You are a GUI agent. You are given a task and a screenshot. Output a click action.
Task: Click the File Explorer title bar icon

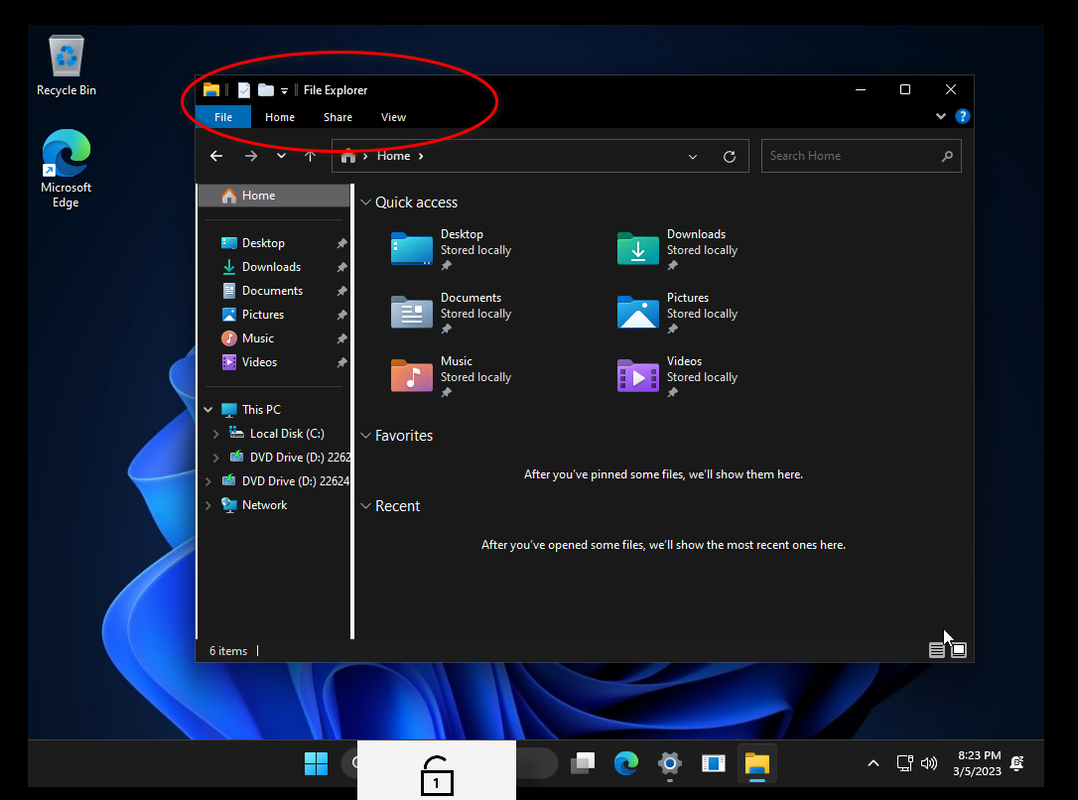211,90
